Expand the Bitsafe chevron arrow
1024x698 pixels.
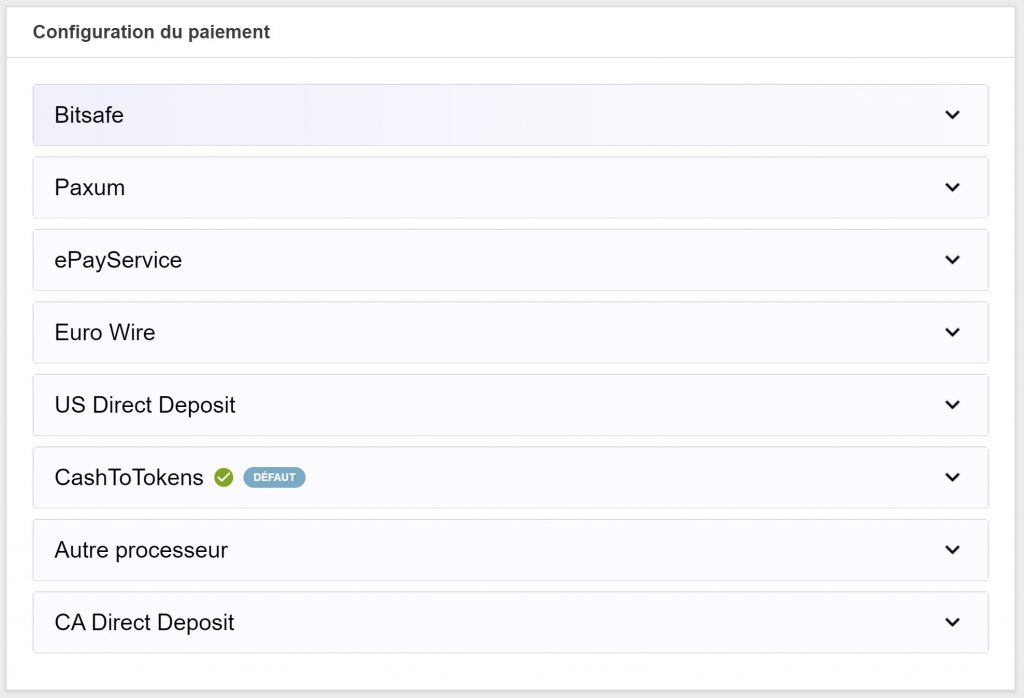pyautogui.click(x=952, y=115)
